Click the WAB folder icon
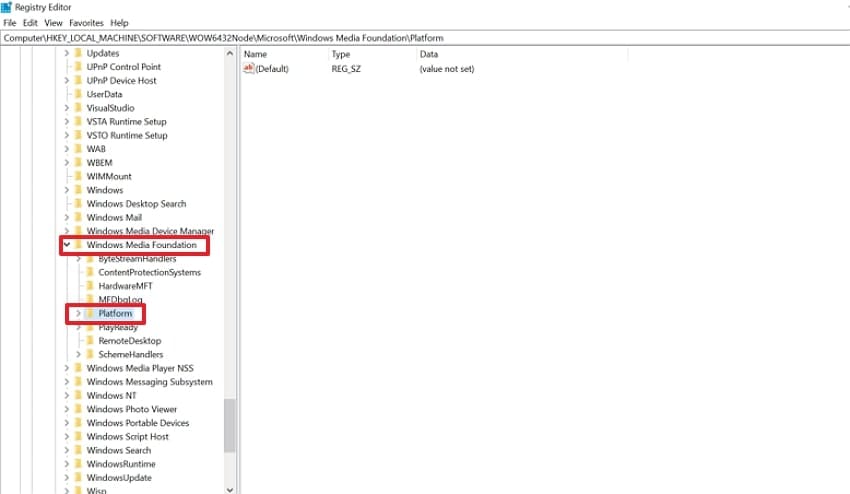This screenshot has width=850, height=494. click(78, 149)
